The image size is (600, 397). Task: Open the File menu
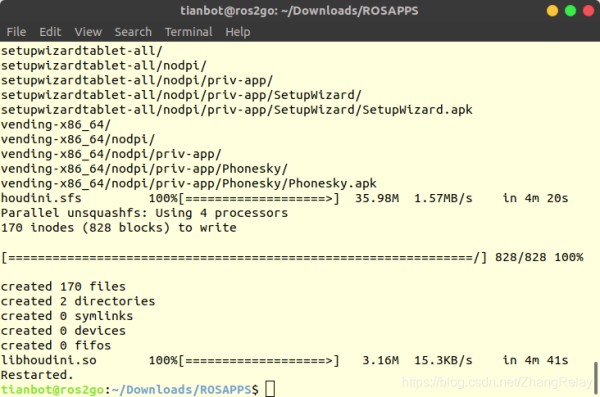point(16,32)
